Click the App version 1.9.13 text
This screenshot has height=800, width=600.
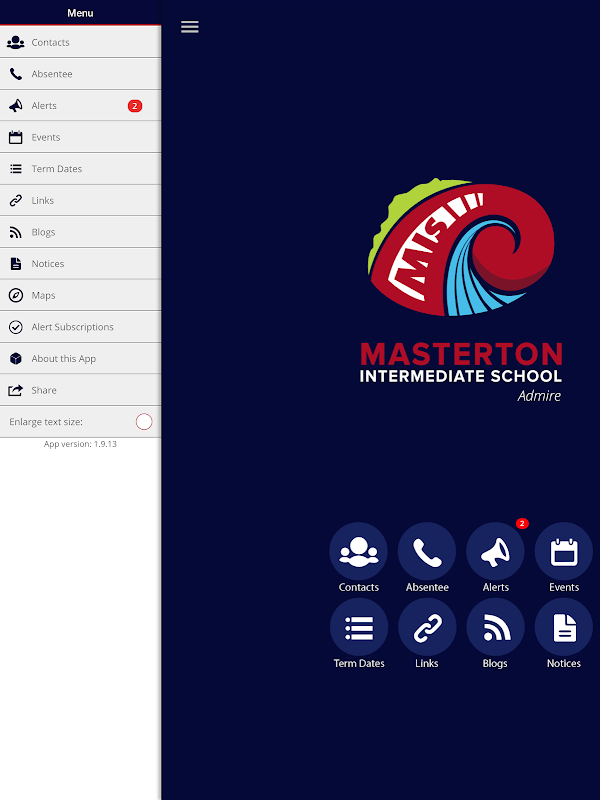click(80, 444)
